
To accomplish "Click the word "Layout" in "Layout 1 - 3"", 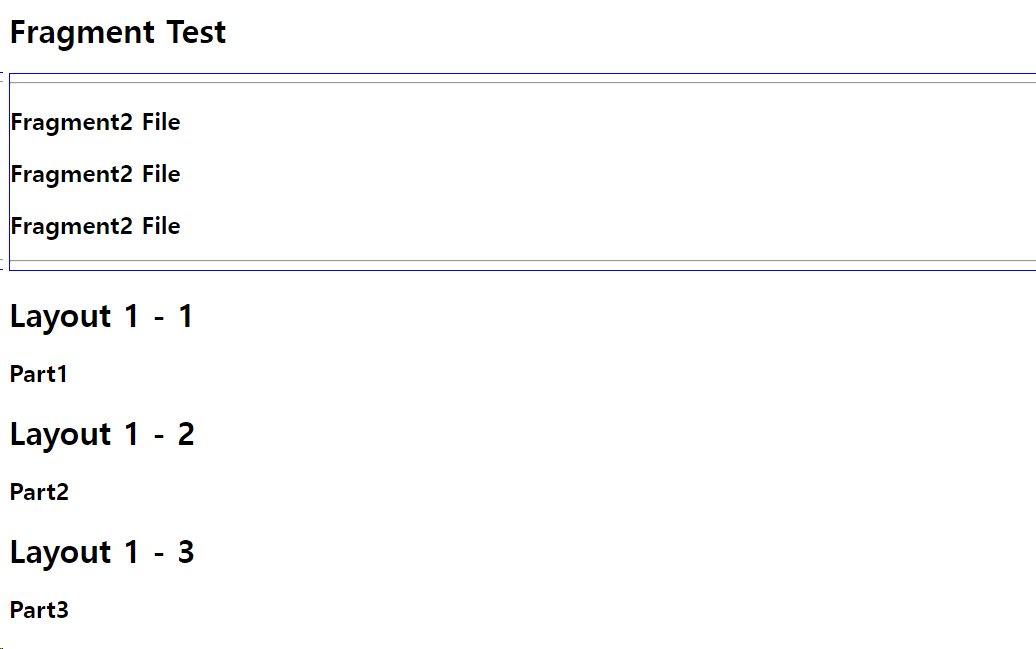I will pos(60,554).
